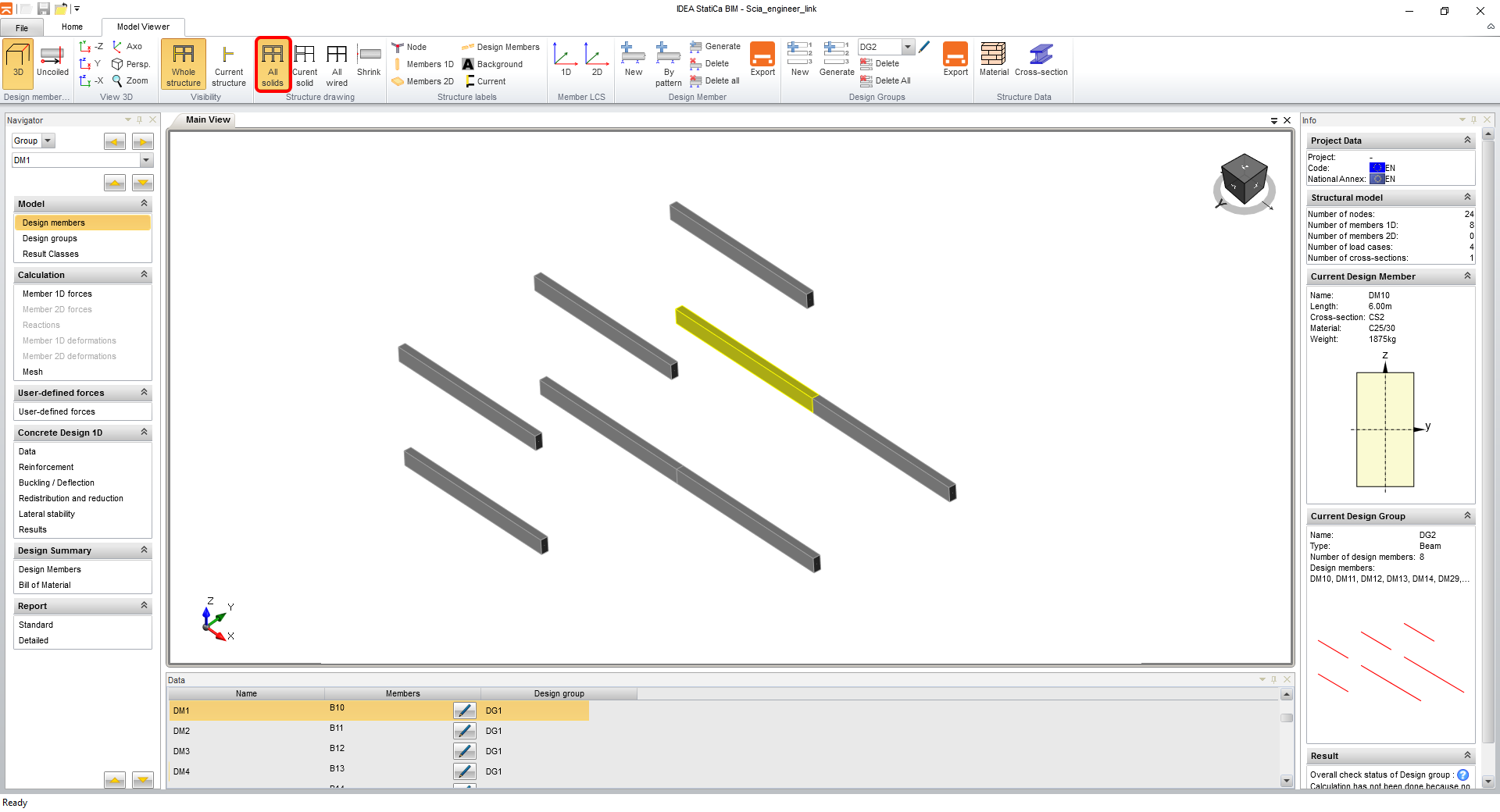Draw Current solid only
The width and height of the screenshot is (1500, 812).
pos(305,64)
